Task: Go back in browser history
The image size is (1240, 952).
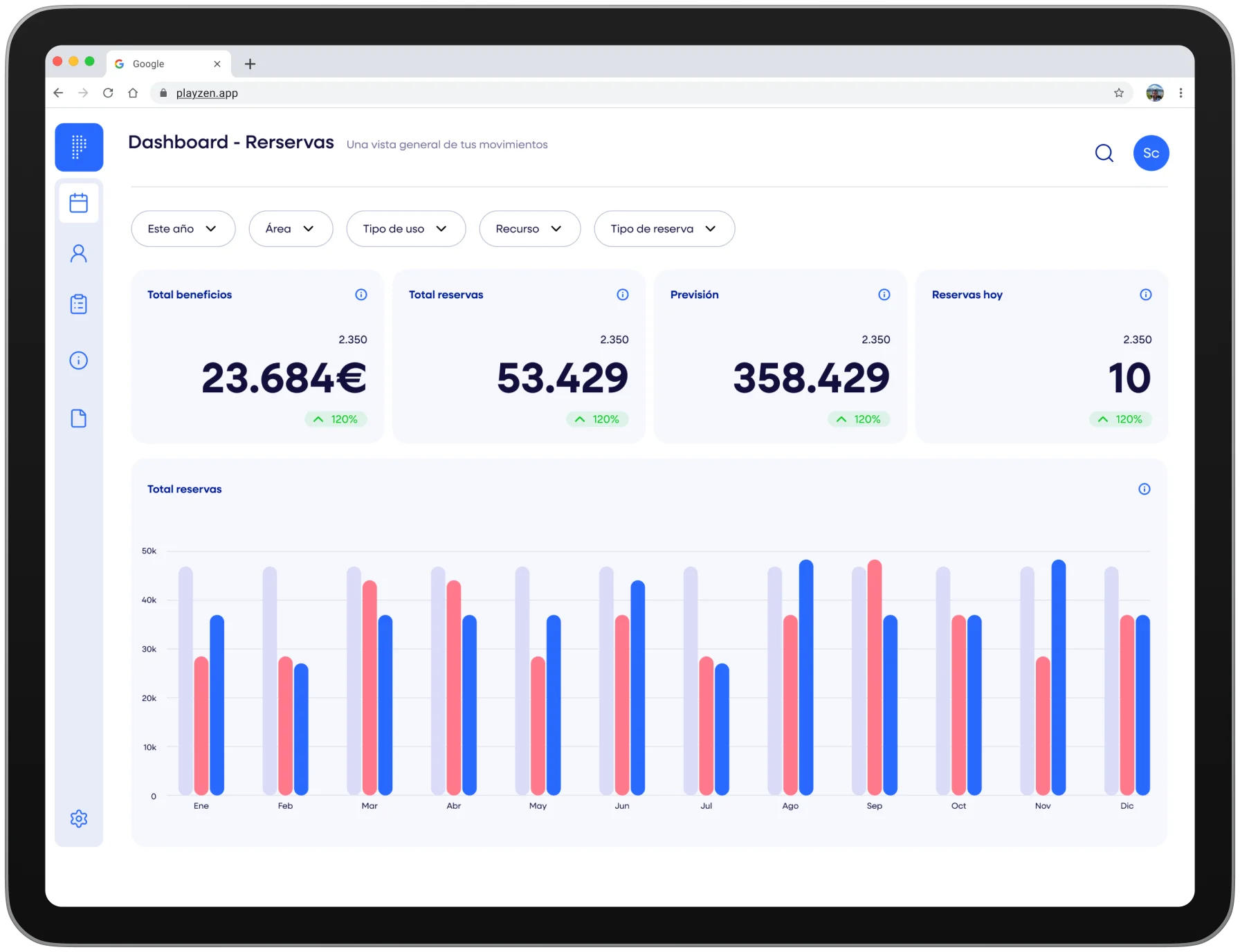Action: point(58,93)
